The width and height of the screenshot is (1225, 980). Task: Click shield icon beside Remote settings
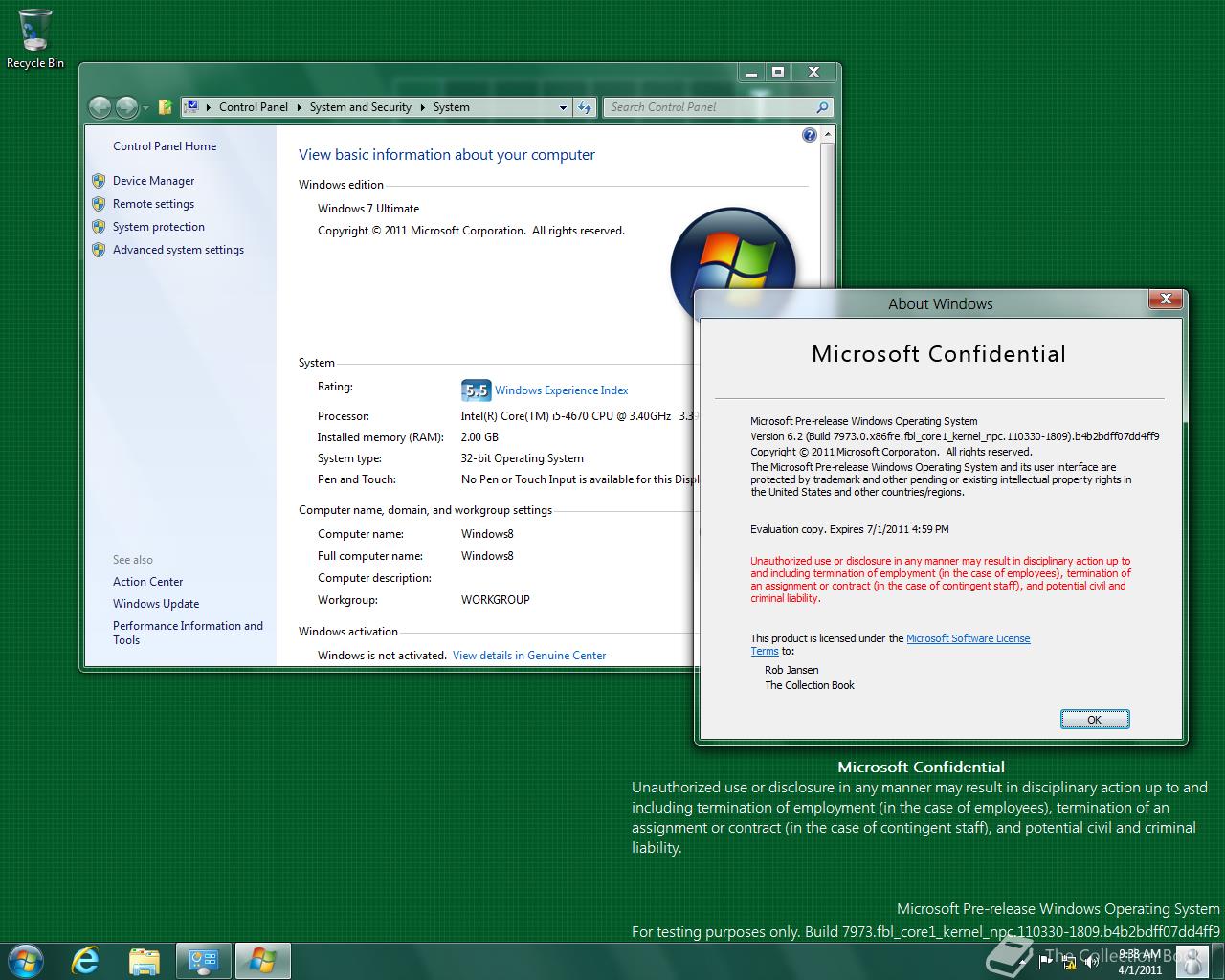coord(98,204)
